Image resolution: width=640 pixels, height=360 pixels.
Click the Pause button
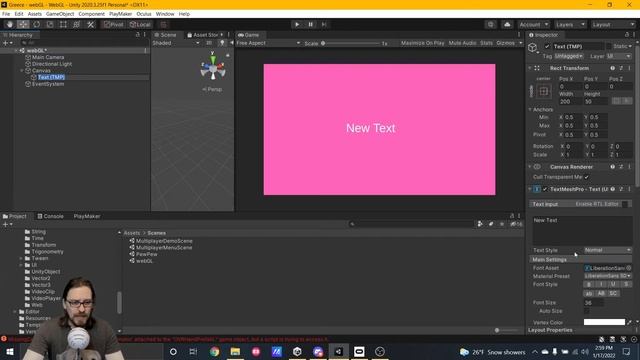coord(310,24)
